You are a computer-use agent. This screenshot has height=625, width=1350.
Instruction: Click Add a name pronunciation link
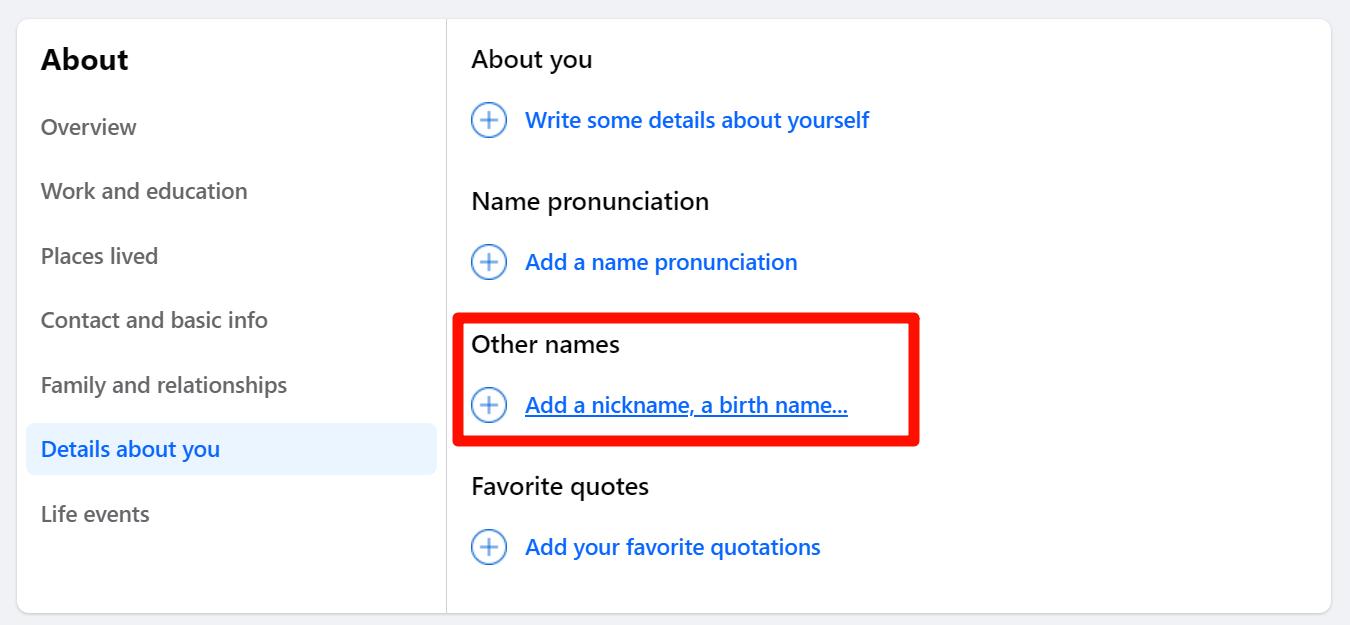[661, 263]
